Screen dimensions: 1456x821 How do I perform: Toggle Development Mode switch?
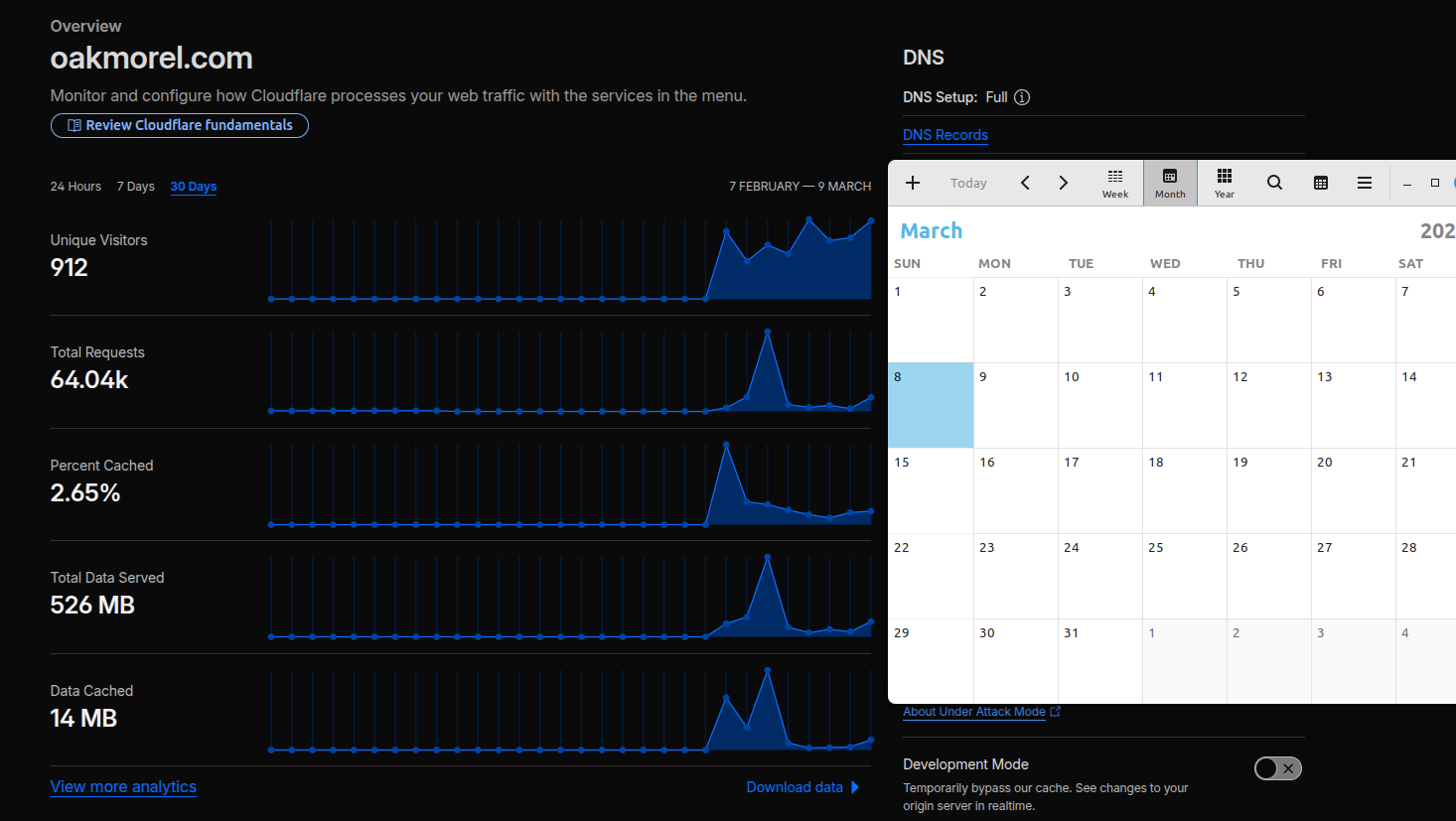tap(1277, 768)
